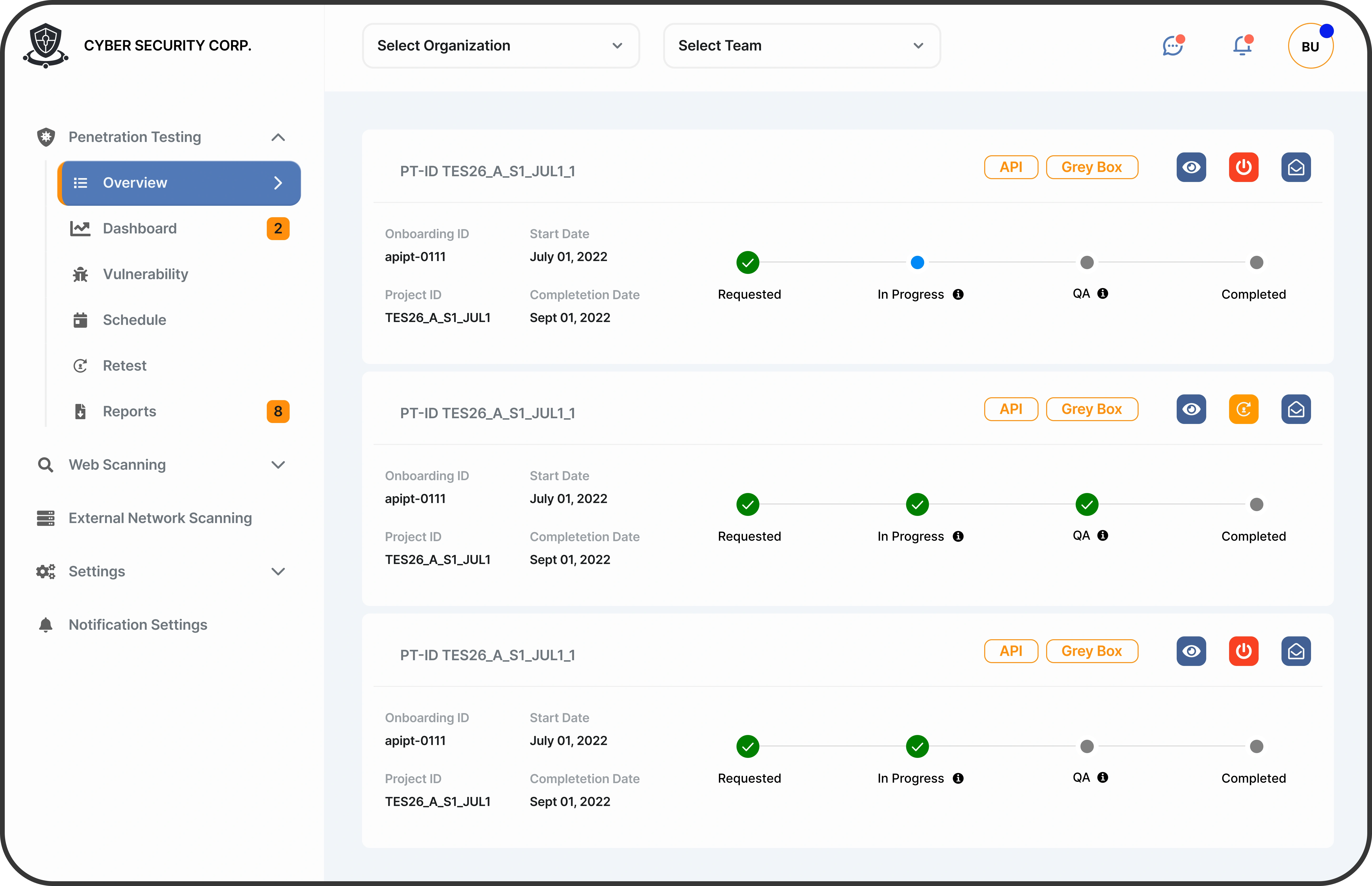Click envelope icon on first project card

coord(1296,167)
